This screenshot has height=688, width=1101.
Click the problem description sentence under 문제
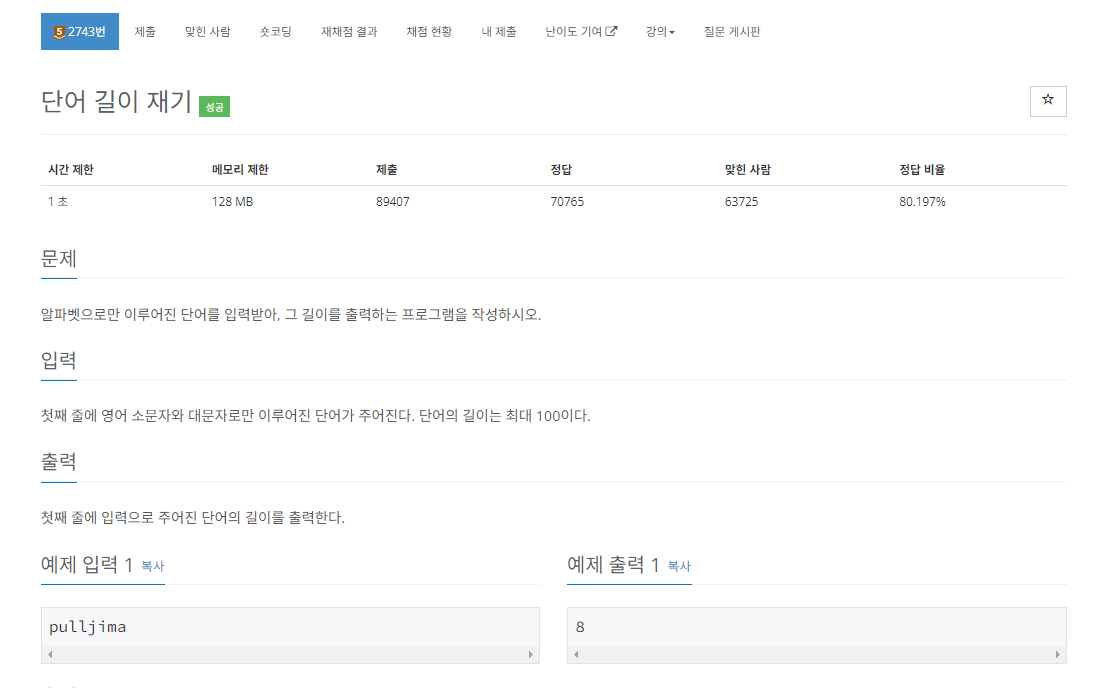pyautogui.click(x=291, y=315)
